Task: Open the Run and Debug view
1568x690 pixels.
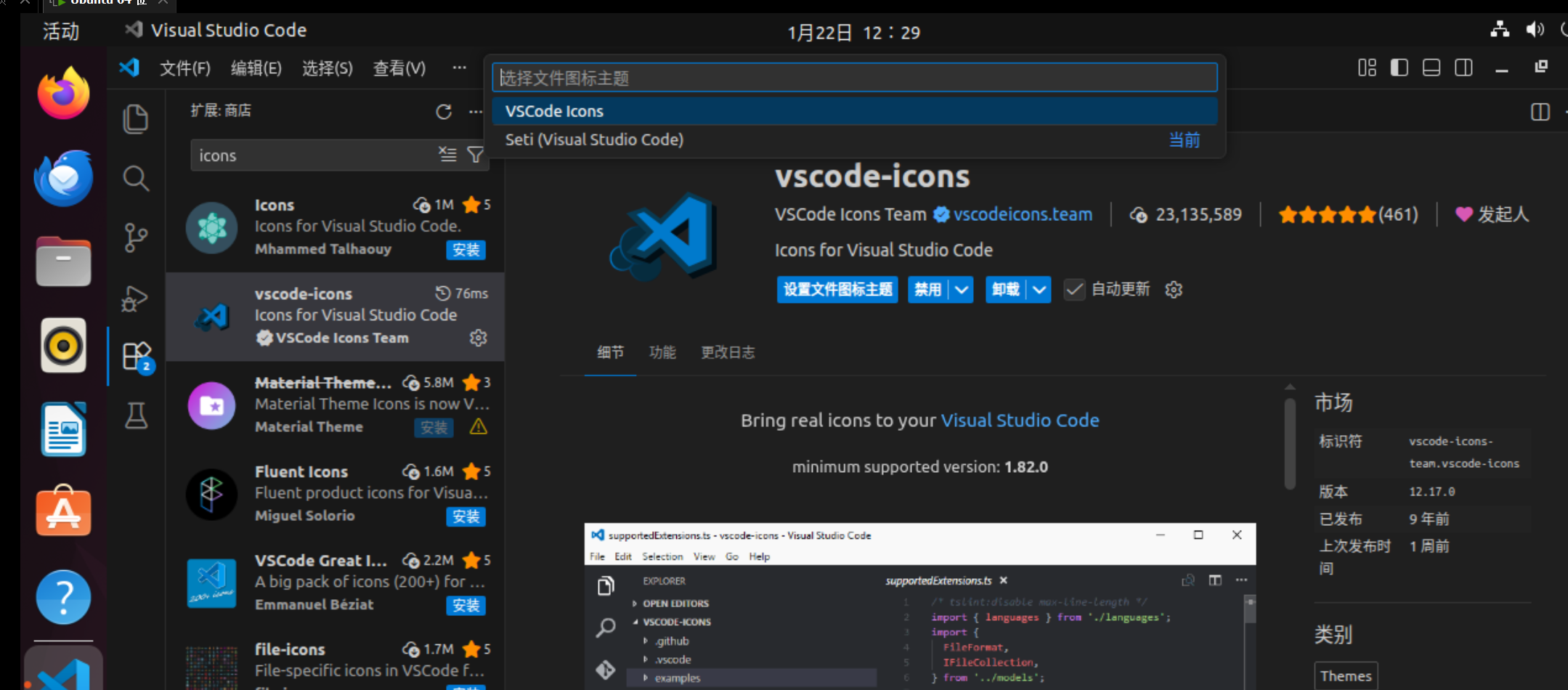Action: click(134, 299)
